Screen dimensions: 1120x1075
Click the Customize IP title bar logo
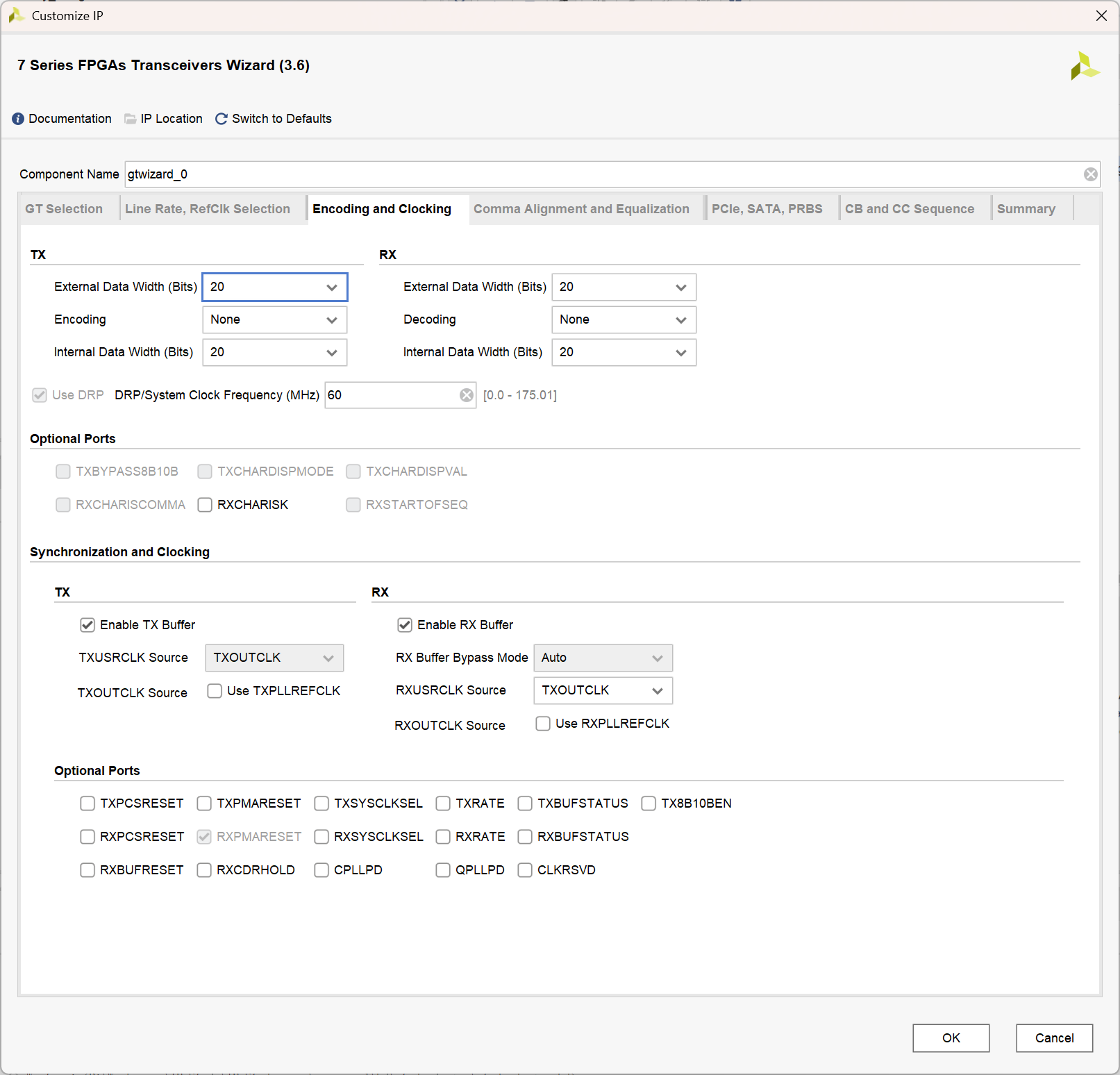point(16,15)
